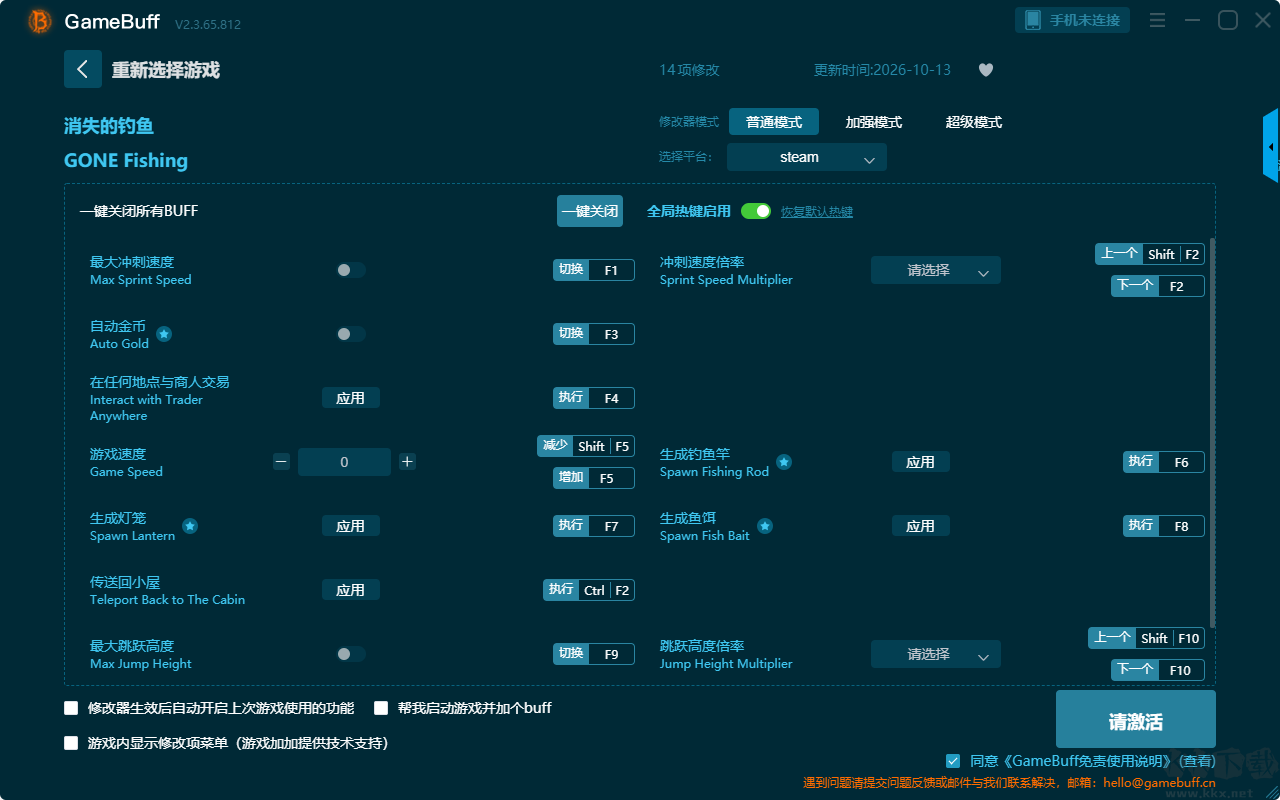Click the Game Speed value field
This screenshot has width=1280, height=800.
coord(344,462)
